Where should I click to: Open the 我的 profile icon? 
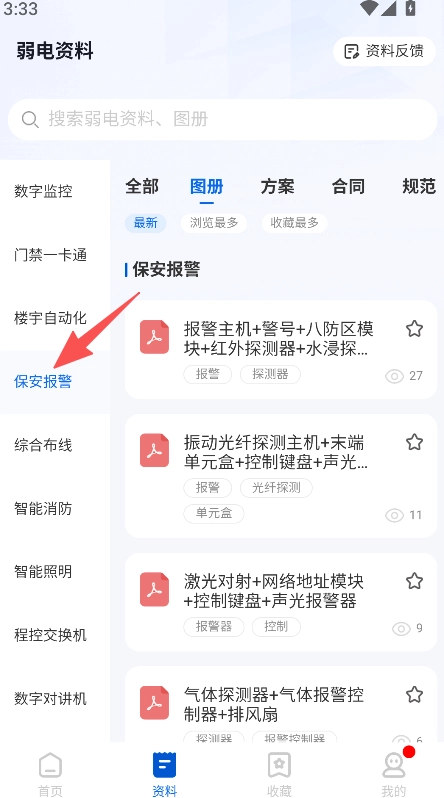[393, 765]
